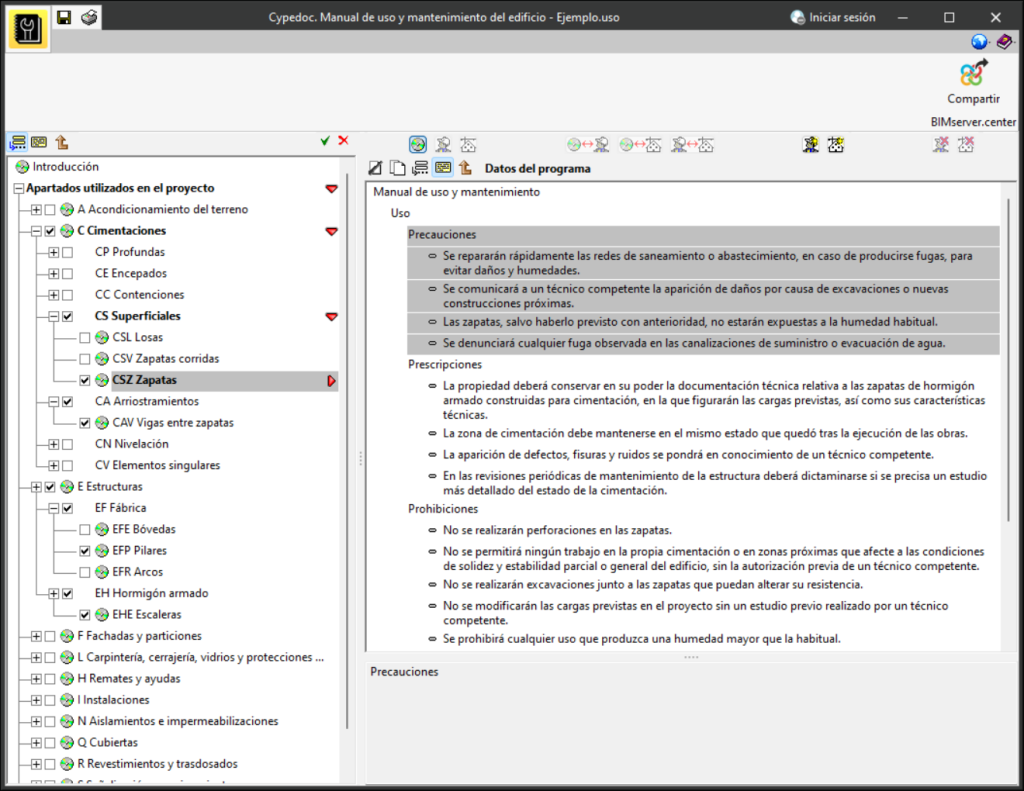The height and width of the screenshot is (791, 1024).
Task: Enable the CSL Losas checkbox
Action: [x=85, y=338]
